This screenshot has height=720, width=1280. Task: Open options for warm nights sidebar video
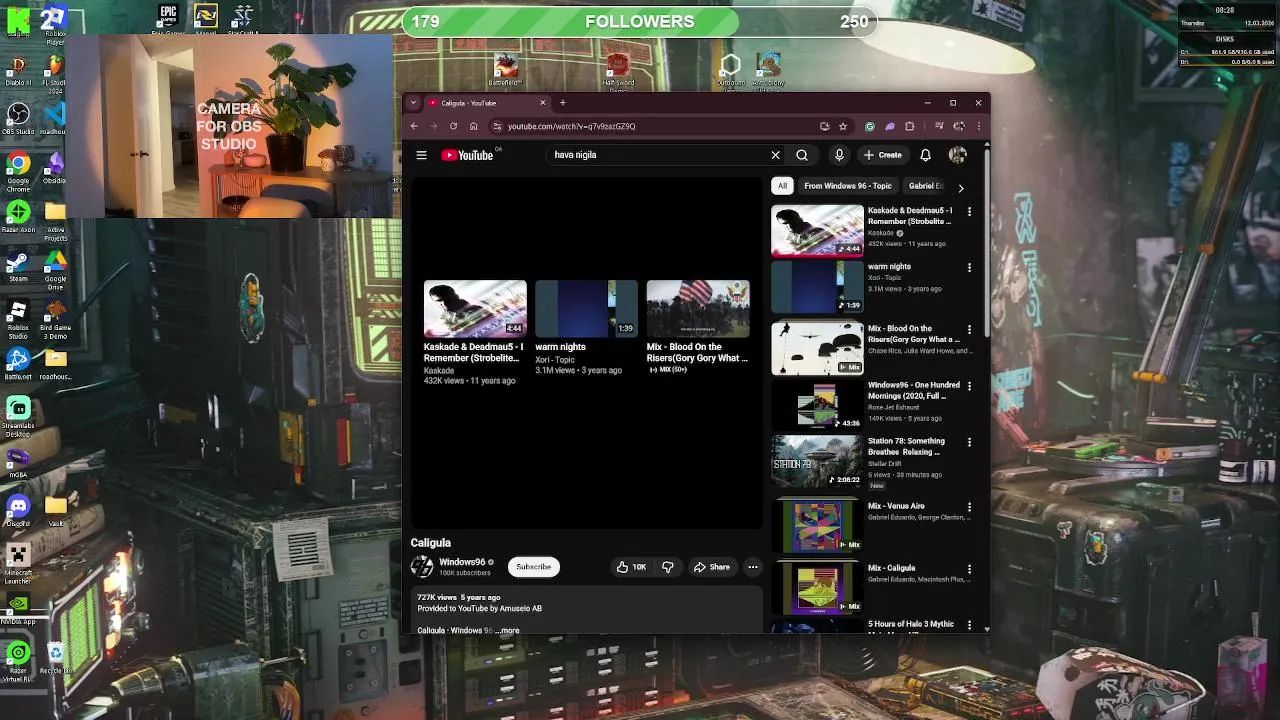969,267
